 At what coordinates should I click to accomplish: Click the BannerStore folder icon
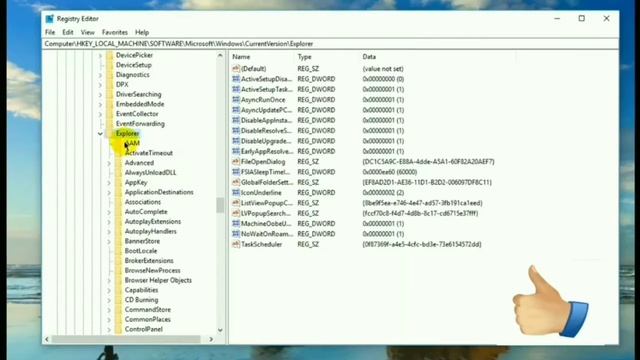(118, 241)
